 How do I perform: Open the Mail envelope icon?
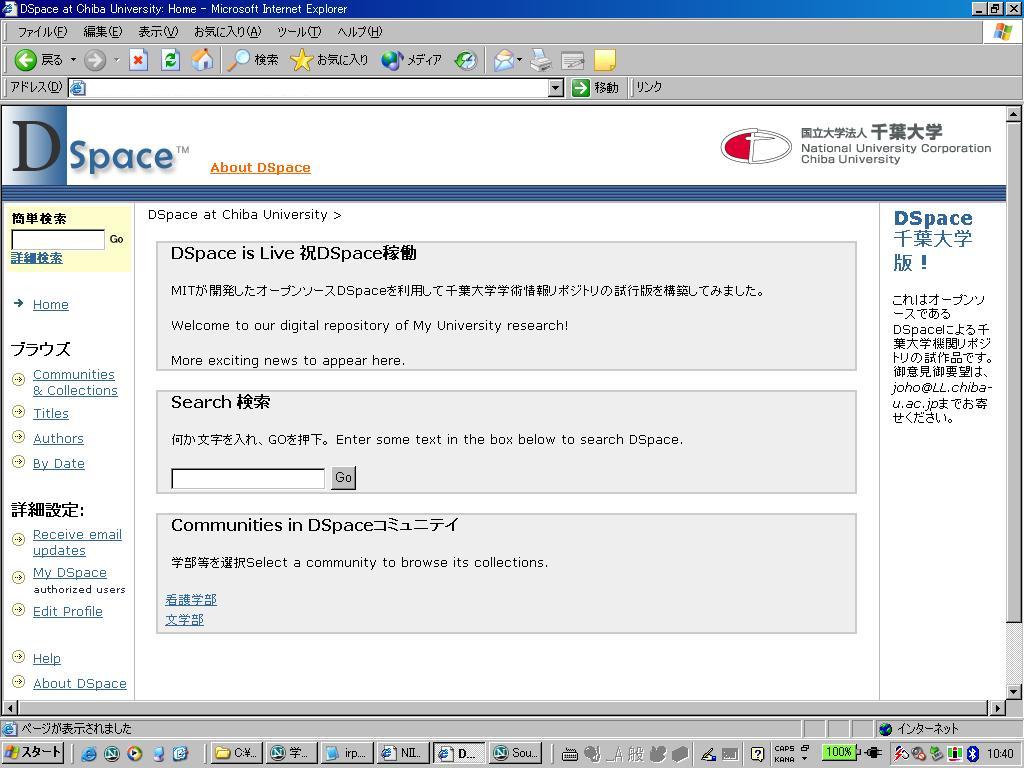click(504, 60)
